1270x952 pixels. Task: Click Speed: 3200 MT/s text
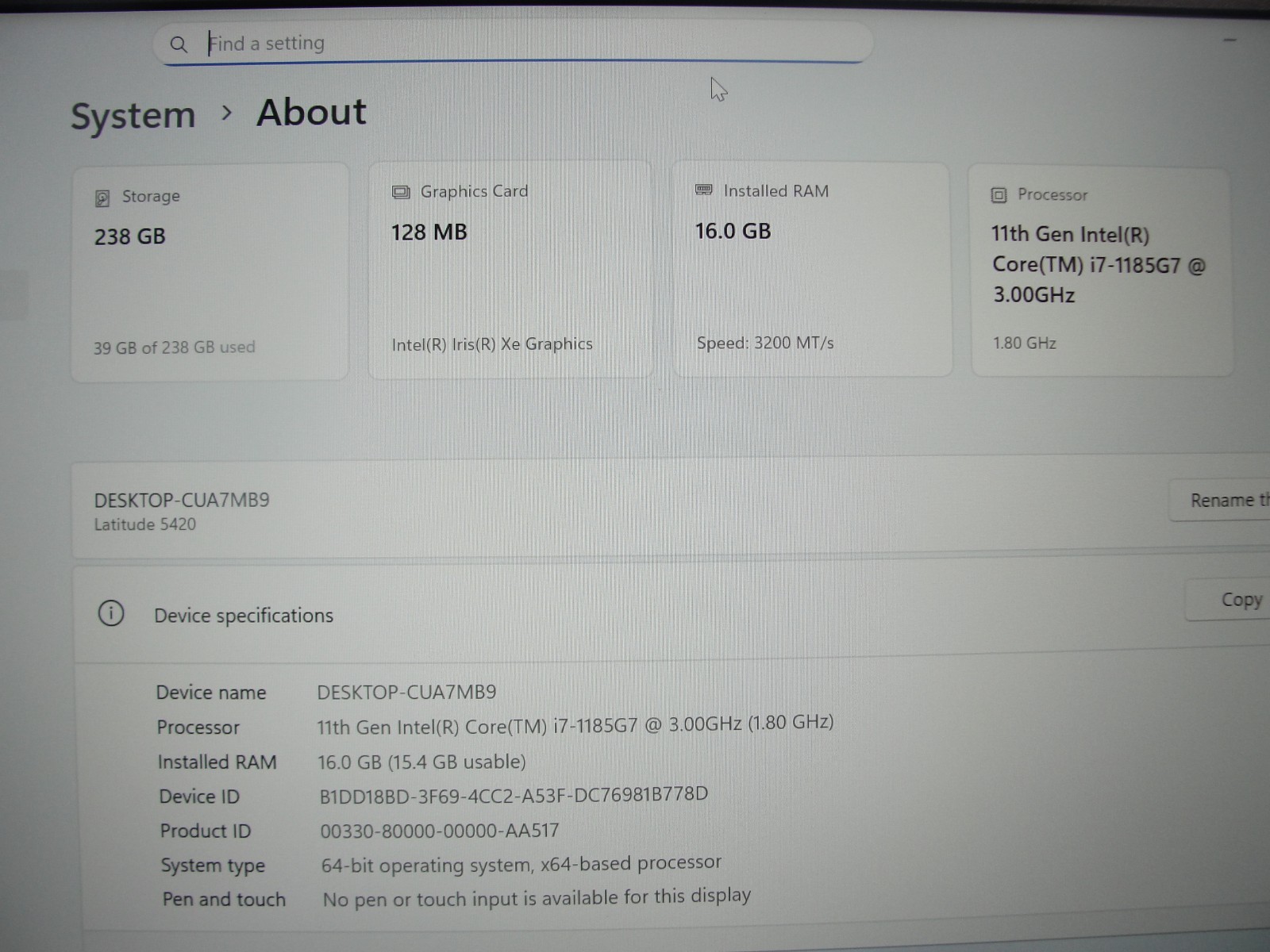[x=765, y=343]
